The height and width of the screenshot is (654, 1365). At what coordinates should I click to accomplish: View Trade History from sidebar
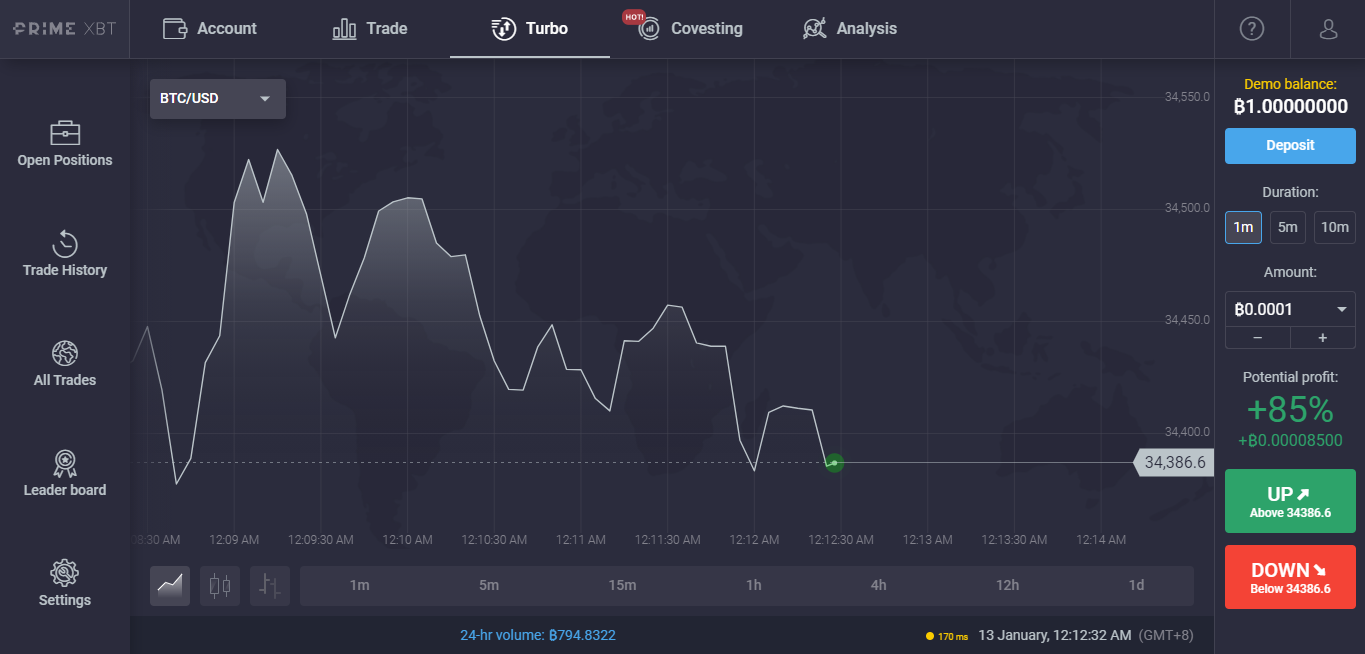[65, 254]
